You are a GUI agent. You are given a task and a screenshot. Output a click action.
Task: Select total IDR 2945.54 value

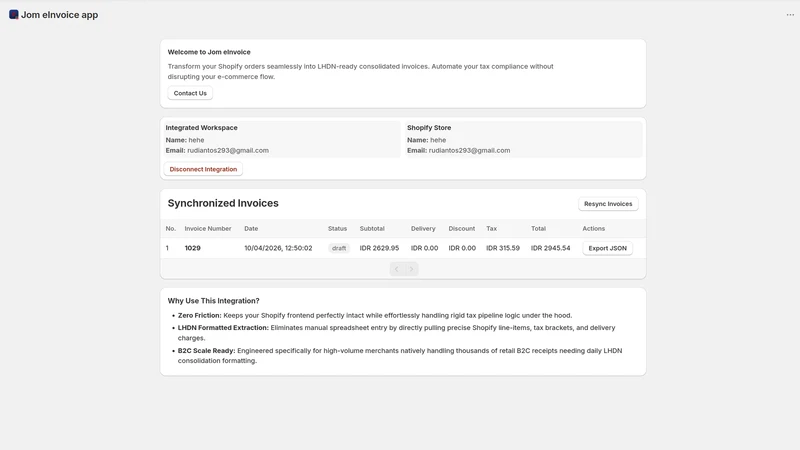[x=551, y=248]
